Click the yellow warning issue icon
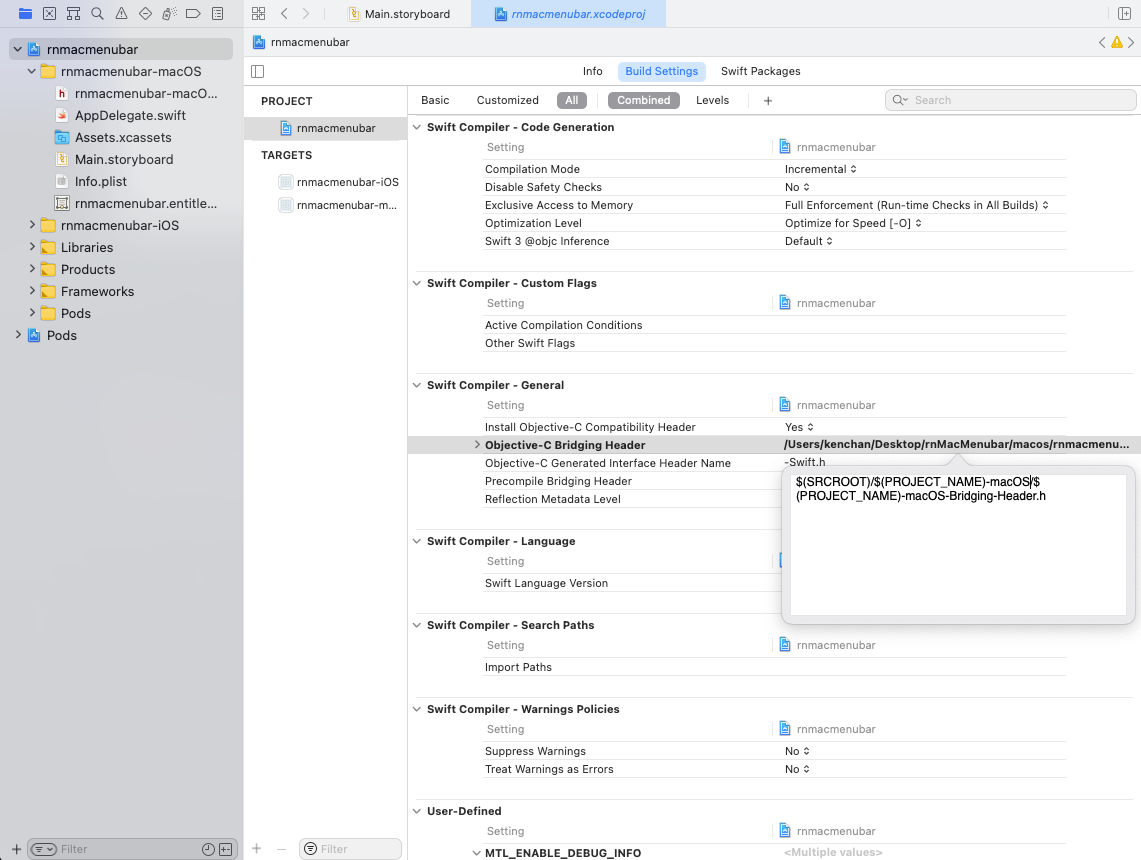The image size is (1141, 860). point(1117,42)
